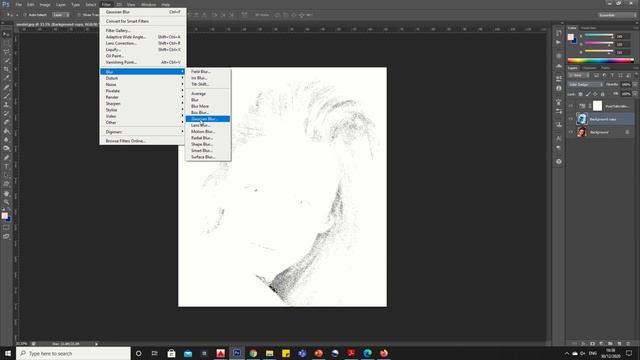This screenshot has height=360, width=640.
Task: Open the Image menu
Action: pos(45,4)
